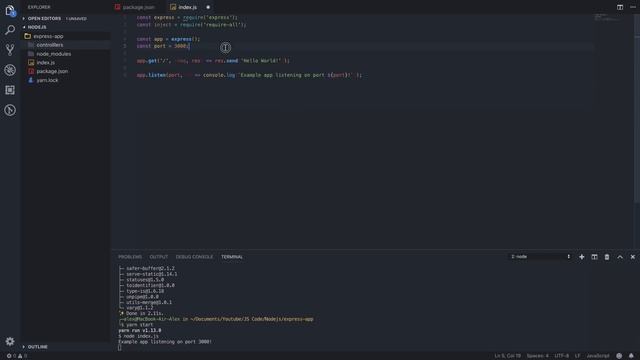This screenshot has height=360, width=640.
Task: Open the Explorer view in activity bar
Action: click(10, 10)
